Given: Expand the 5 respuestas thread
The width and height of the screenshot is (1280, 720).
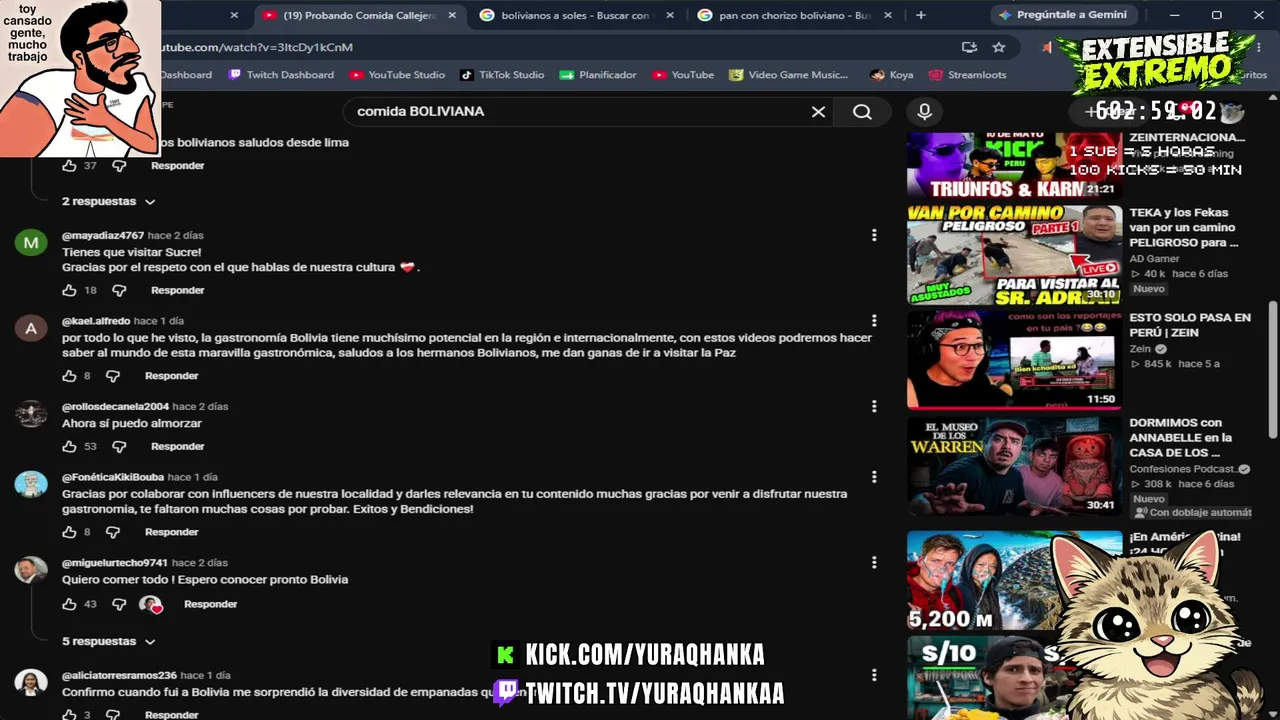Looking at the screenshot, I should 108,641.
